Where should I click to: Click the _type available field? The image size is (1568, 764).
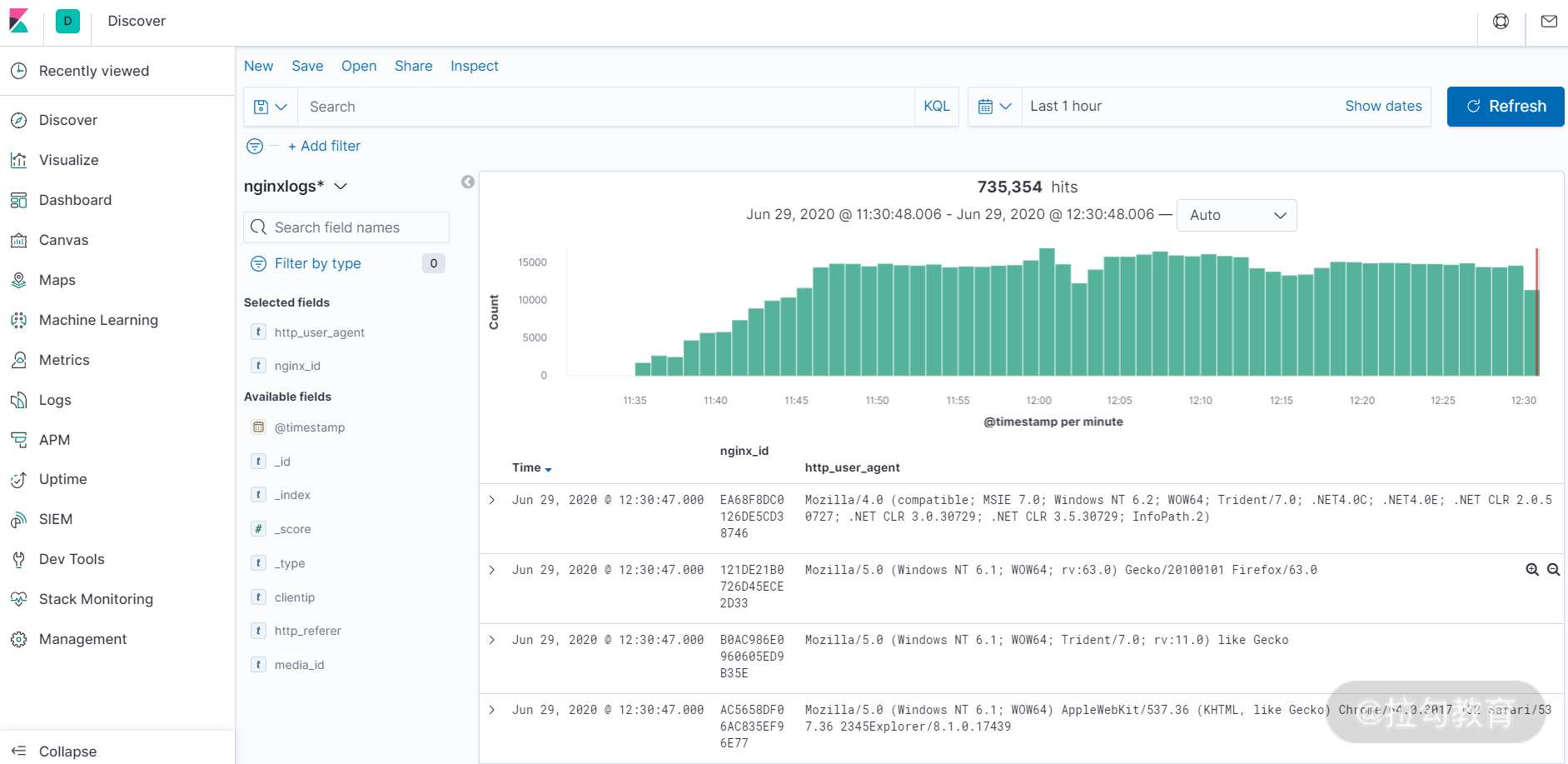coord(290,563)
